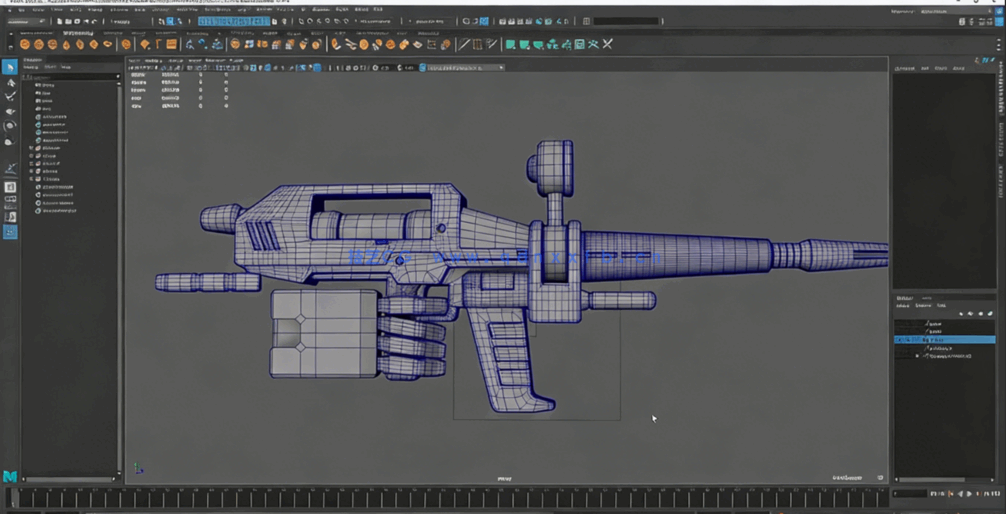Open the File menu in menu bar
The width and height of the screenshot is (1006, 514).
pos(11,10)
